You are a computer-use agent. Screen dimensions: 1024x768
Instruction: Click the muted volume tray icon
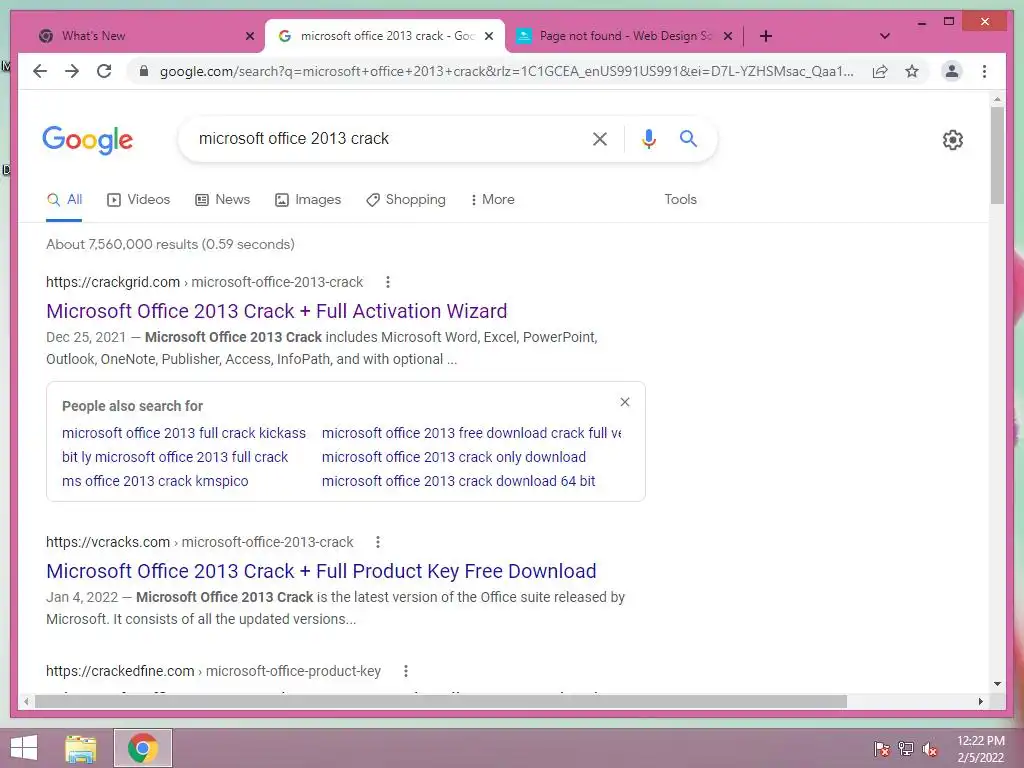pyautogui.click(x=930, y=749)
